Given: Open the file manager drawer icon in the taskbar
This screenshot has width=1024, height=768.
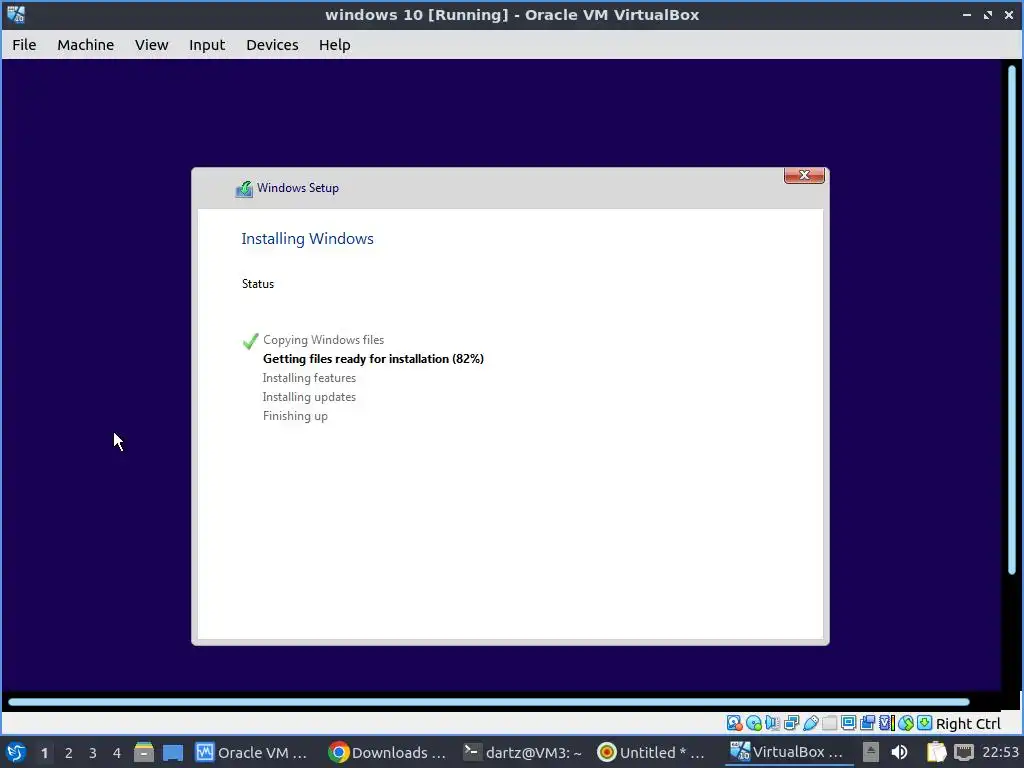Looking at the screenshot, I should coord(144,752).
